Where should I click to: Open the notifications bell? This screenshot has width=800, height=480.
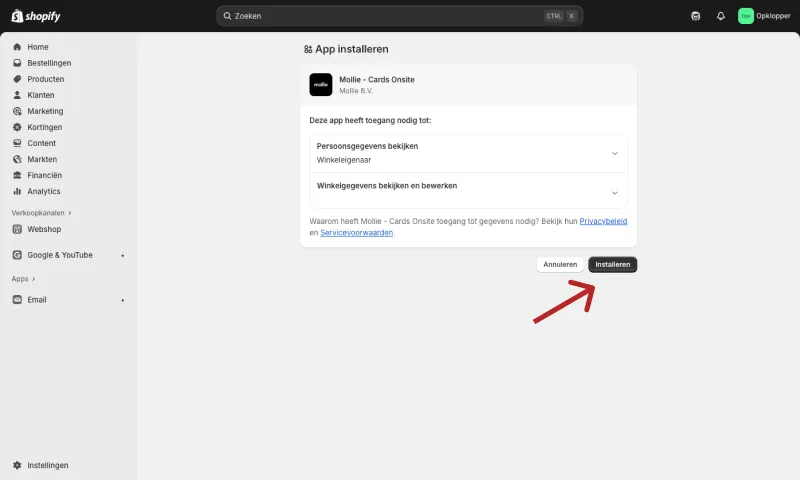720,16
